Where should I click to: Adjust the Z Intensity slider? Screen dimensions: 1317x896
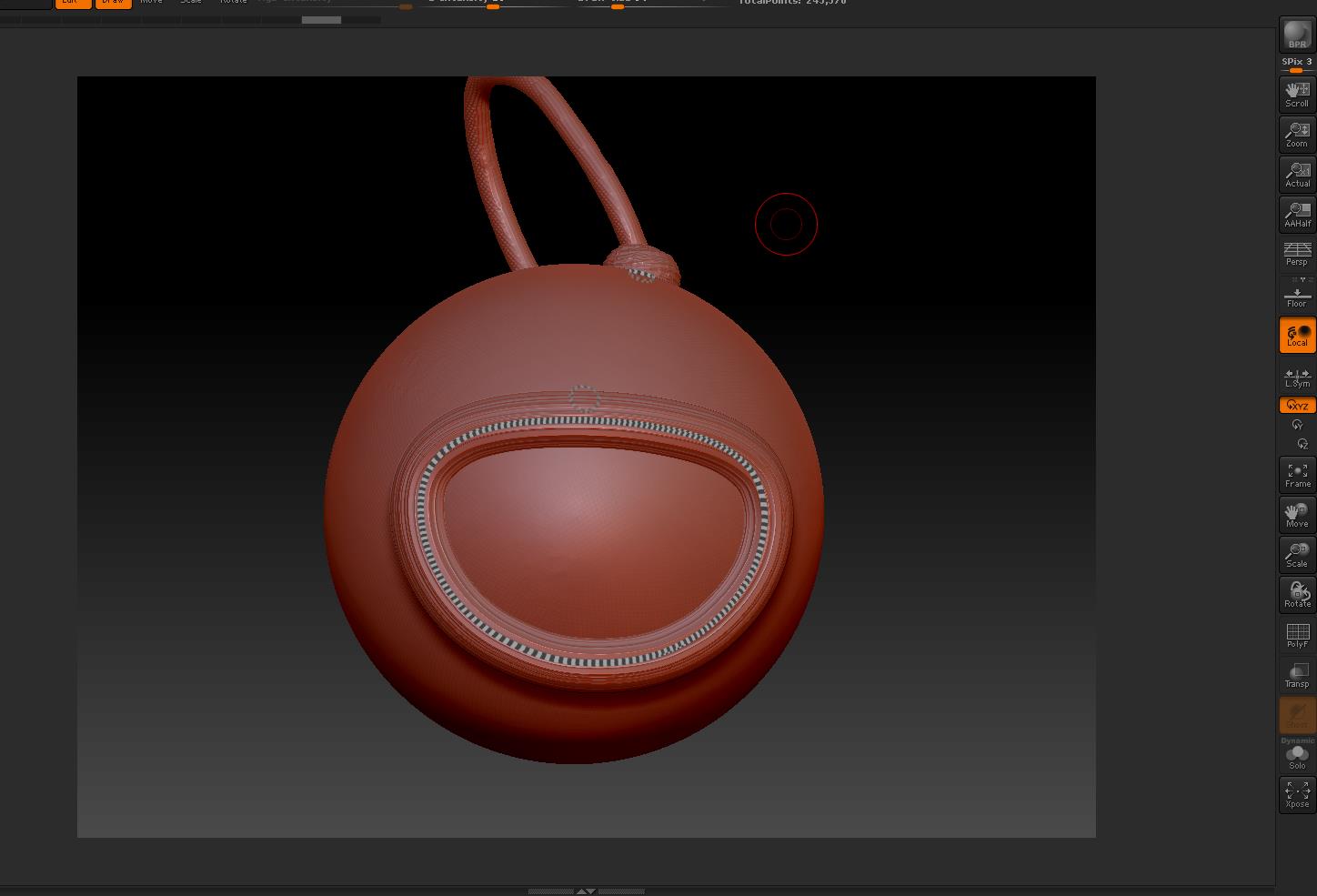point(491,4)
